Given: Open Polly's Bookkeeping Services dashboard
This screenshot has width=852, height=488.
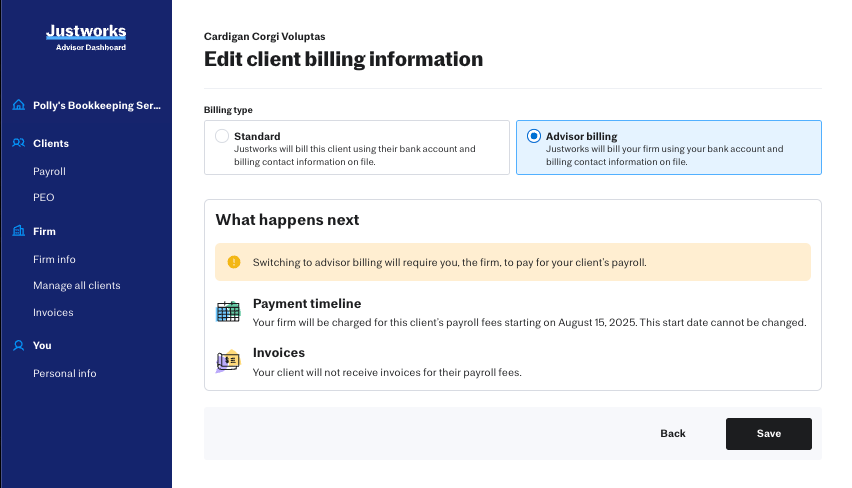Looking at the screenshot, I should tap(96, 105).
